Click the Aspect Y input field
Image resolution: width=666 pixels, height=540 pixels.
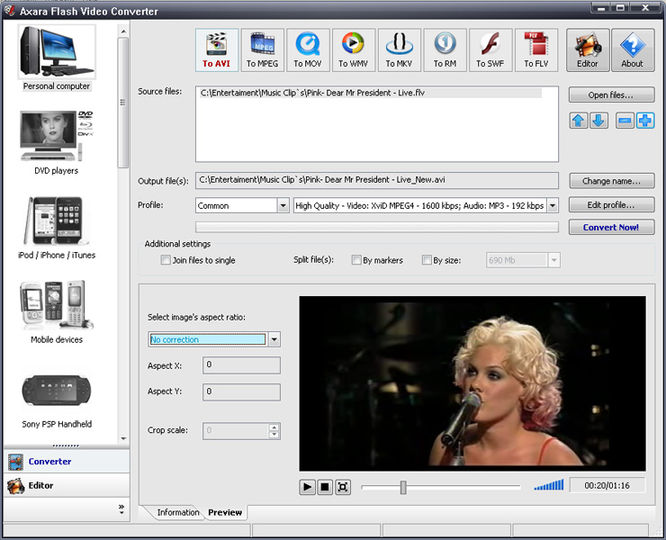[x=242, y=392]
